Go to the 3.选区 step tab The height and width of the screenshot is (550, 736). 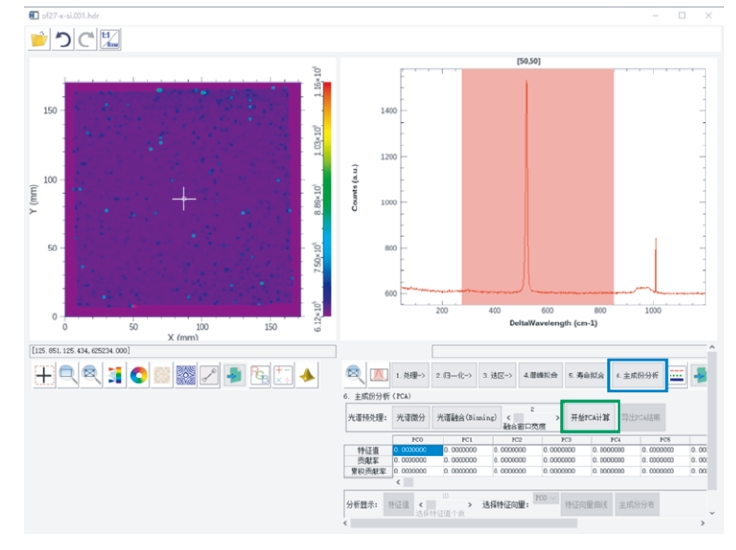[496, 376]
